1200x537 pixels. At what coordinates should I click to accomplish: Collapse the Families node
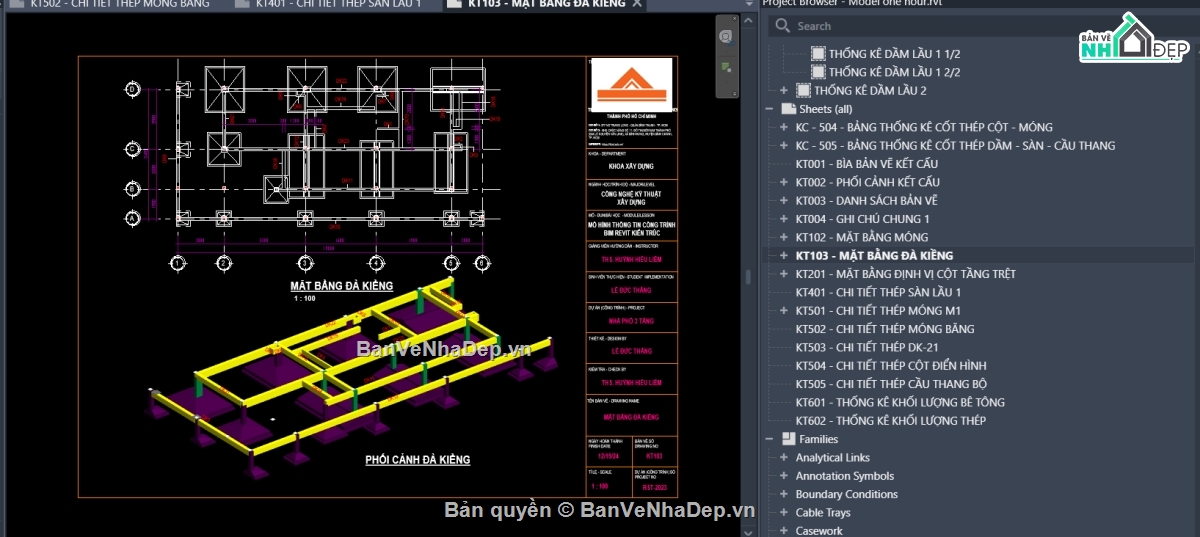[769, 439]
